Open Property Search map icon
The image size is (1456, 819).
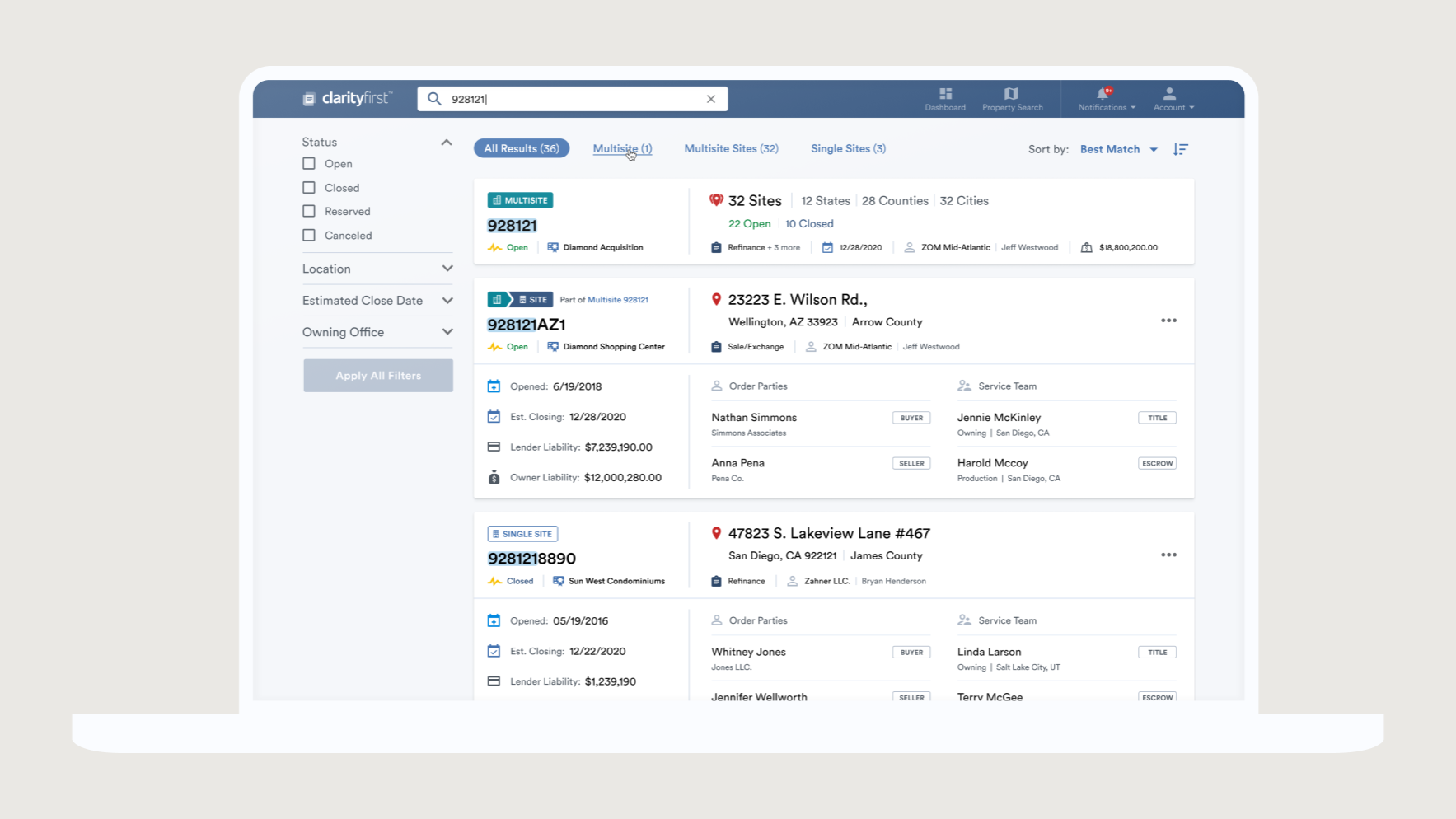click(1011, 94)
